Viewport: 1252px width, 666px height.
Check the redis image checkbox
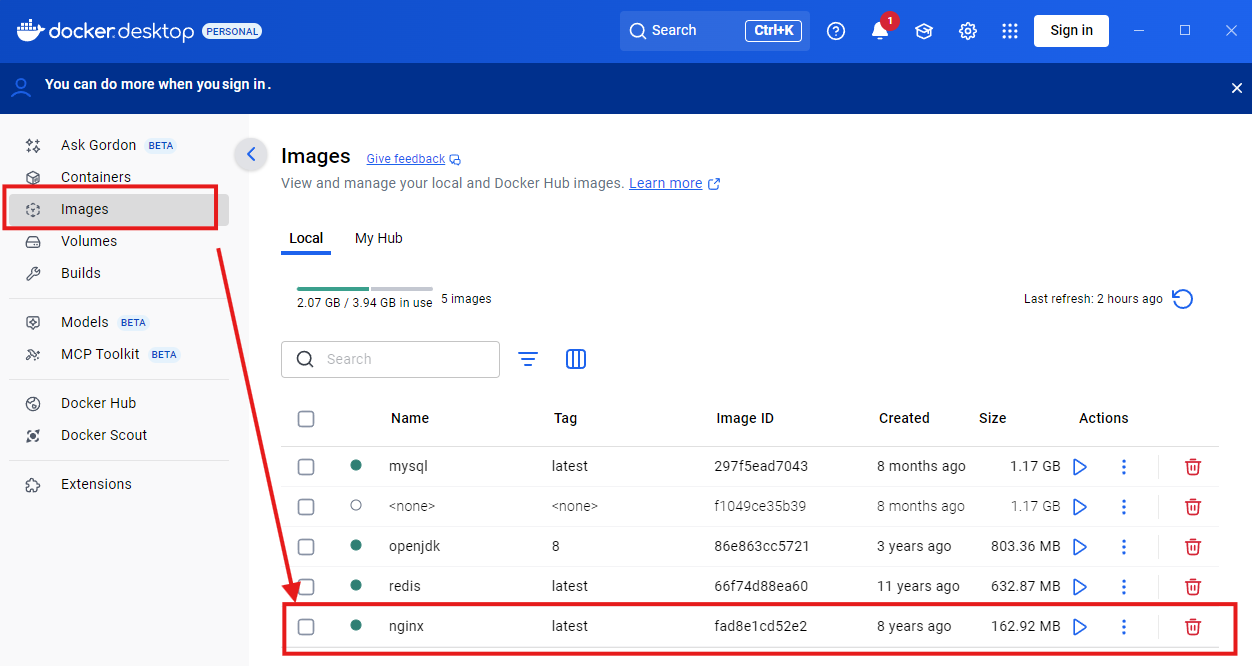point(306,587)
